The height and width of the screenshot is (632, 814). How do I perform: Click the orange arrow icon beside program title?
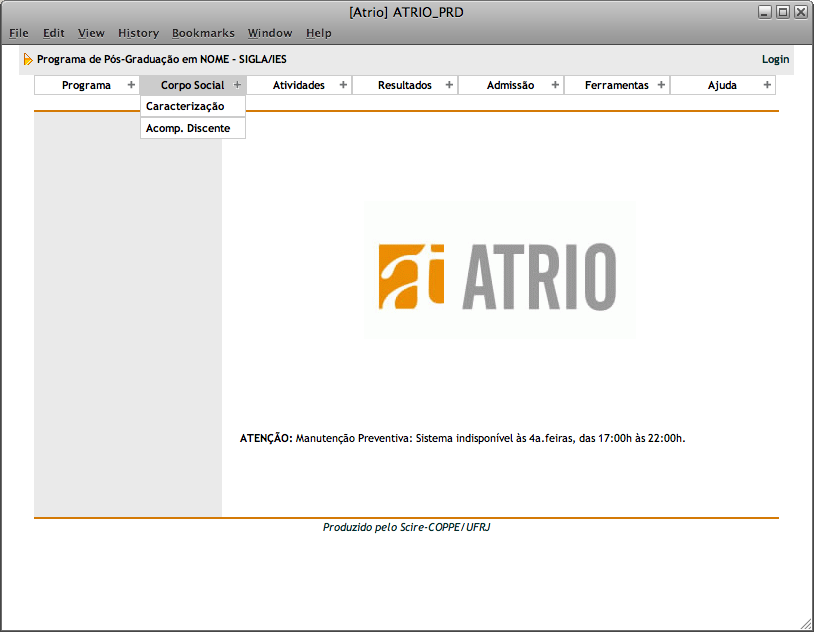[x=28, y=59]
